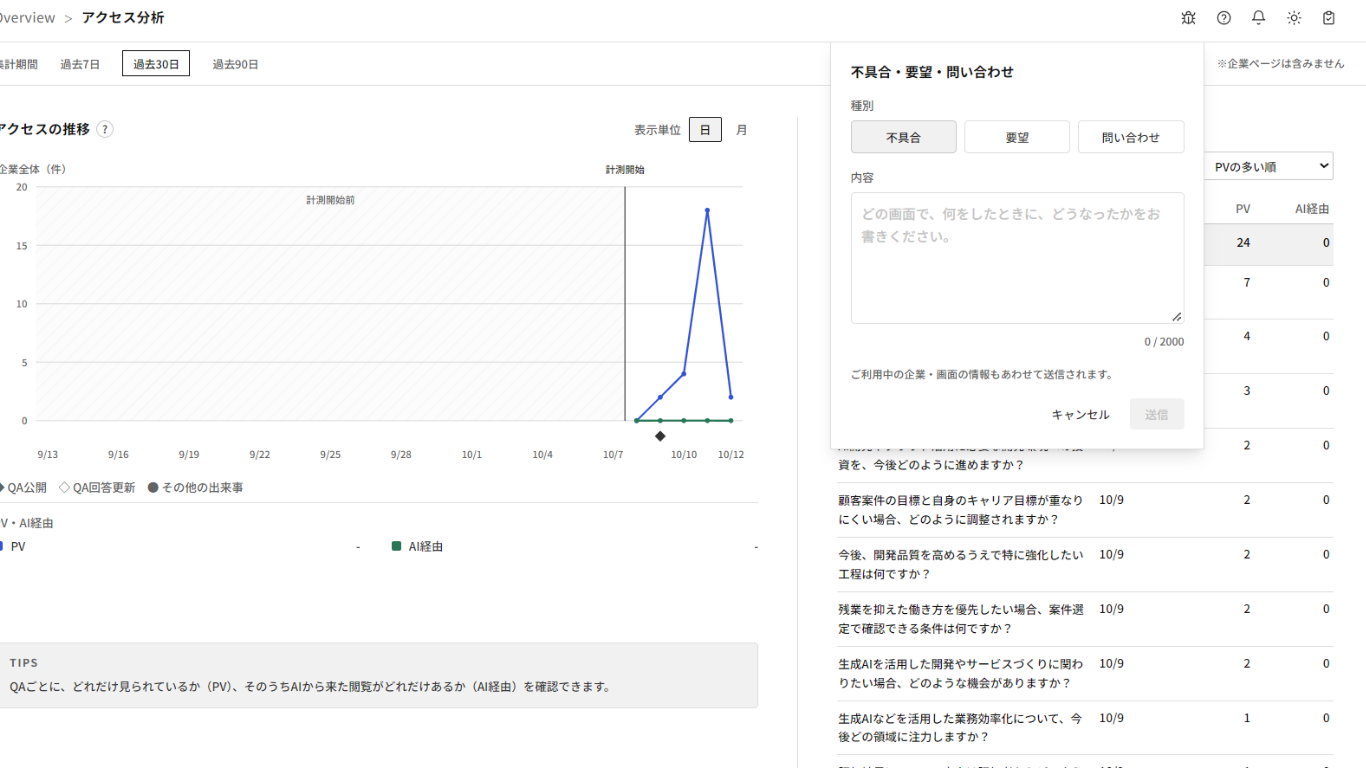Click the help icon beside アクセスの推移

coord(105,129)
